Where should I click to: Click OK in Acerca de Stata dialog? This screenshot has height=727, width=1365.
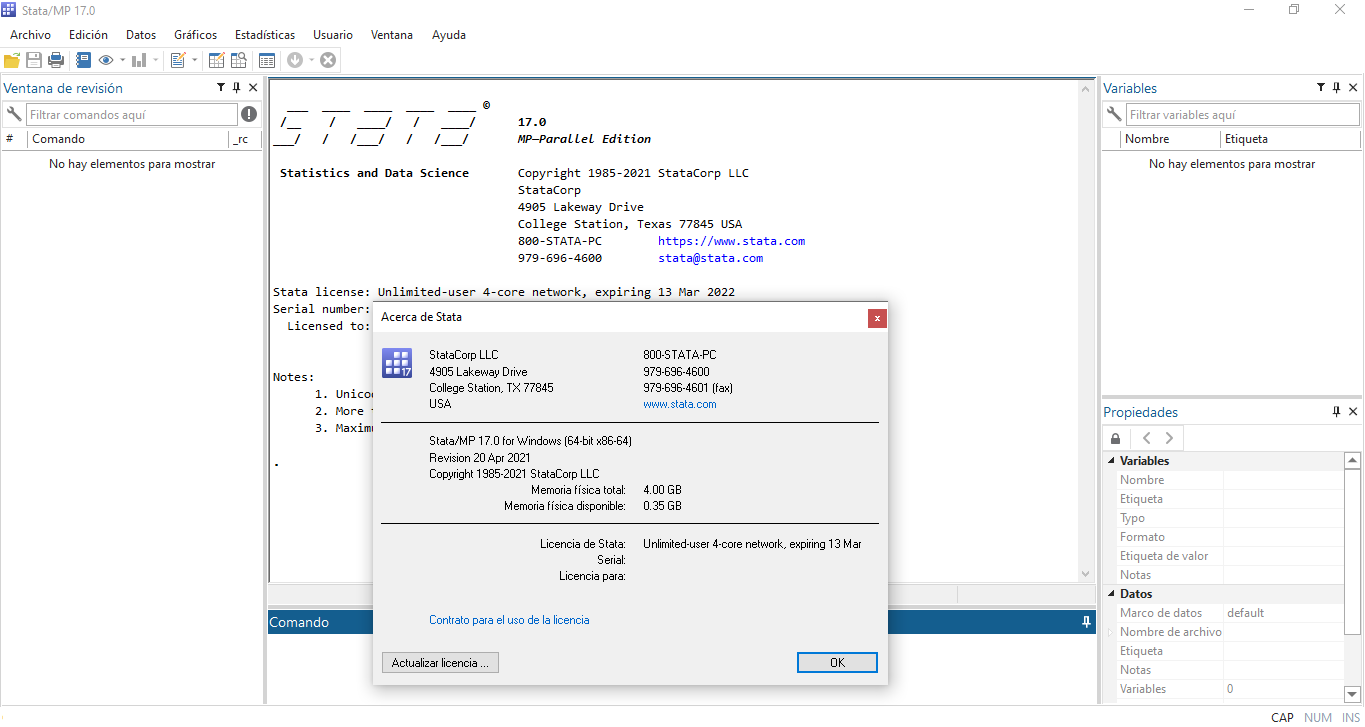(837, 663)
